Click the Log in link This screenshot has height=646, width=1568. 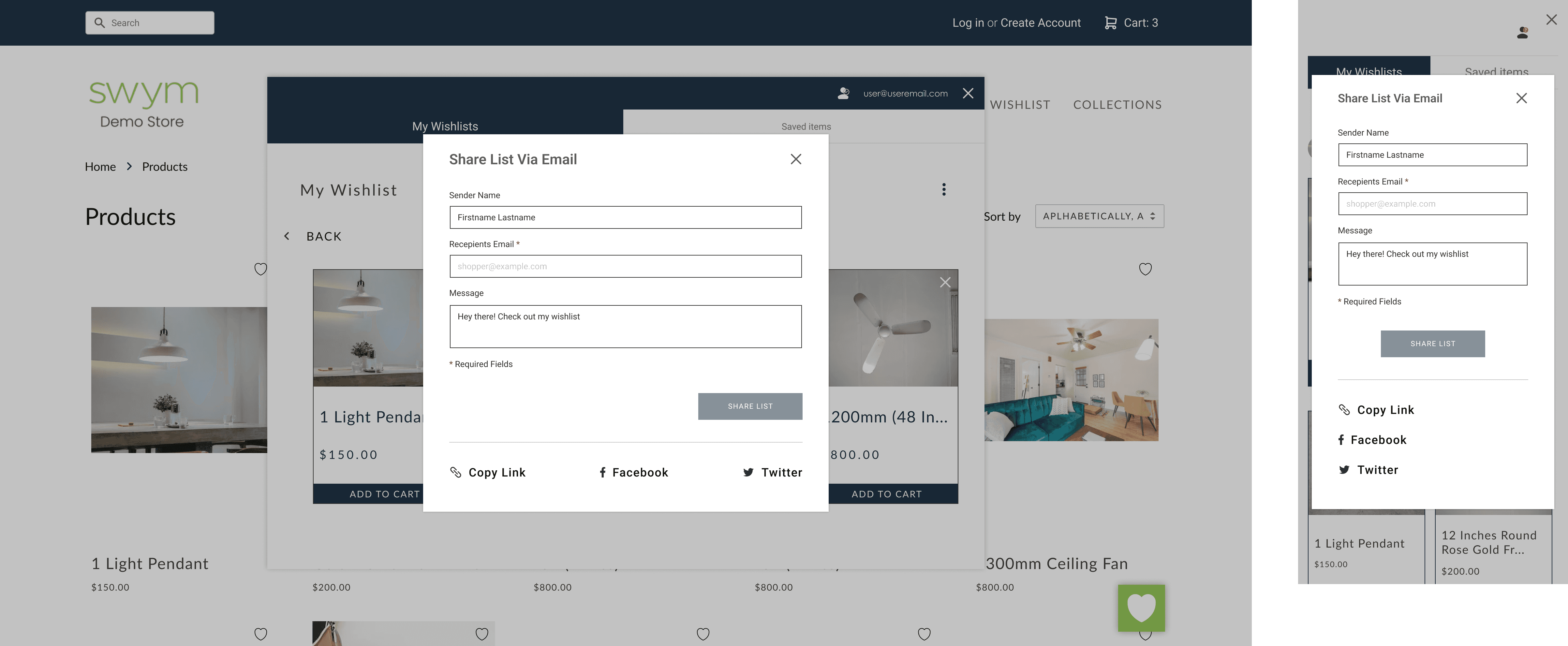968,22
